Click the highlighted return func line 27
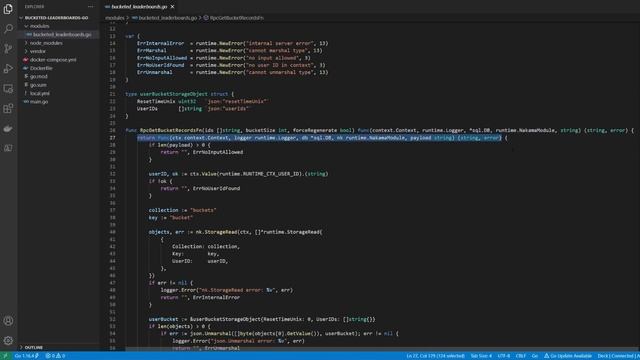 pyautogui.click(x=319, y=138)
